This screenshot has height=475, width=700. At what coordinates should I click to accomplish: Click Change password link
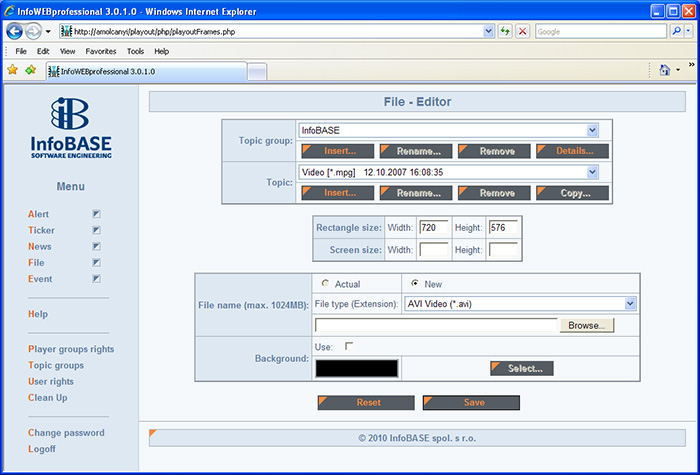tap(66, 433)
